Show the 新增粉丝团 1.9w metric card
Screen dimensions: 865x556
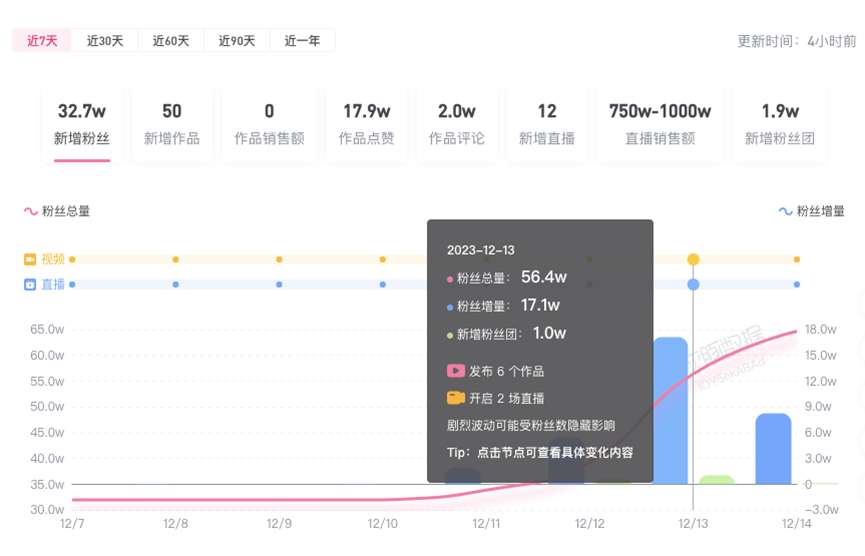pos(779,124)
